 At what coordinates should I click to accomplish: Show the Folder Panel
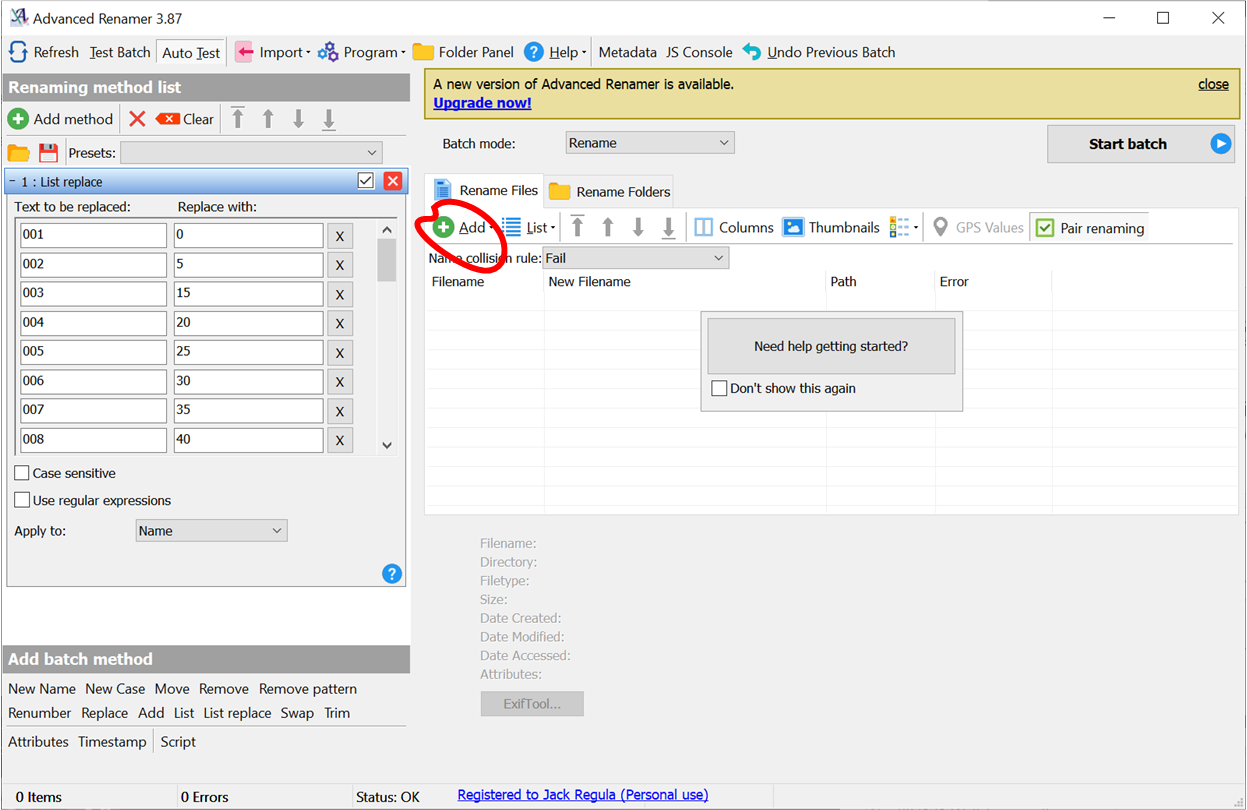[463, 52]
